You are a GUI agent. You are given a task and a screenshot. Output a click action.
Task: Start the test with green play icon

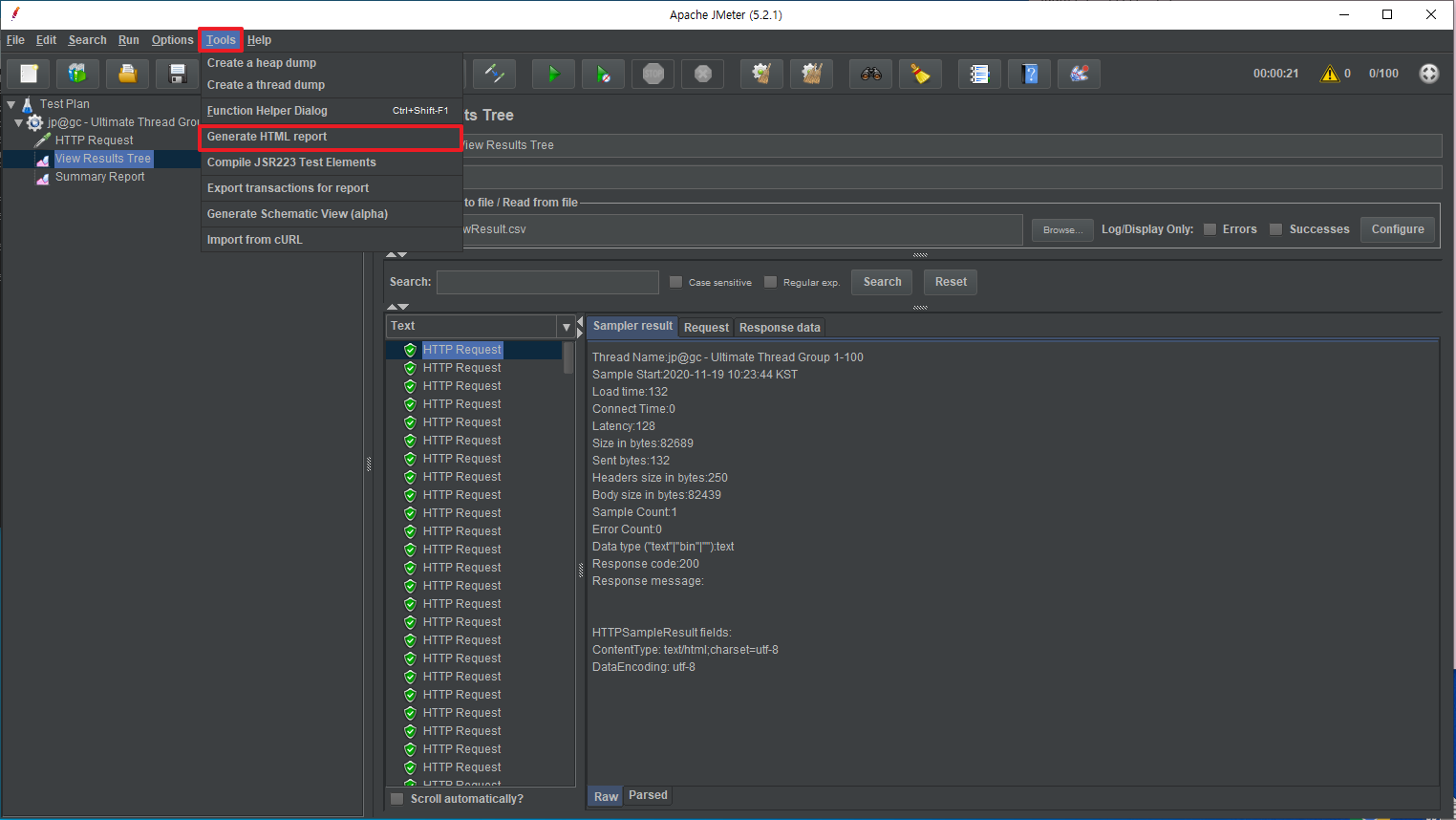pos(553,74)
